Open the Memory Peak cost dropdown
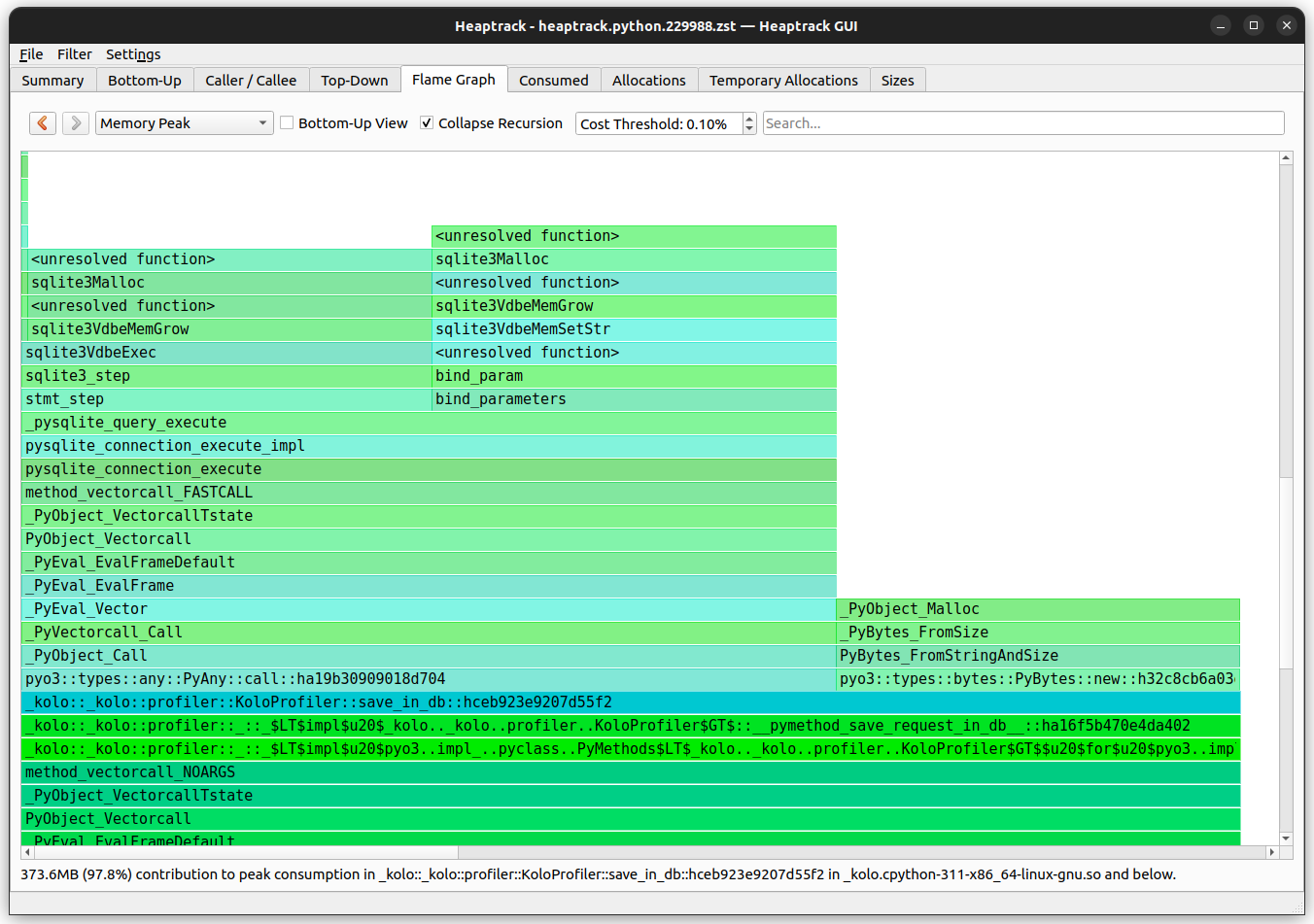 pos(185,123)
